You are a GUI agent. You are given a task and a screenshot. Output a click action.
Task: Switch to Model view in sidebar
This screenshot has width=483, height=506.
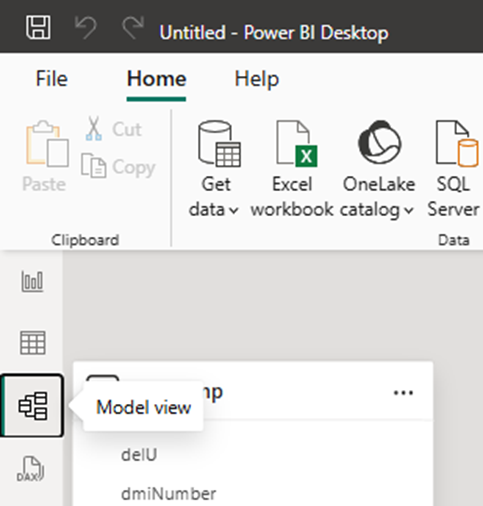tap(32, 406)
